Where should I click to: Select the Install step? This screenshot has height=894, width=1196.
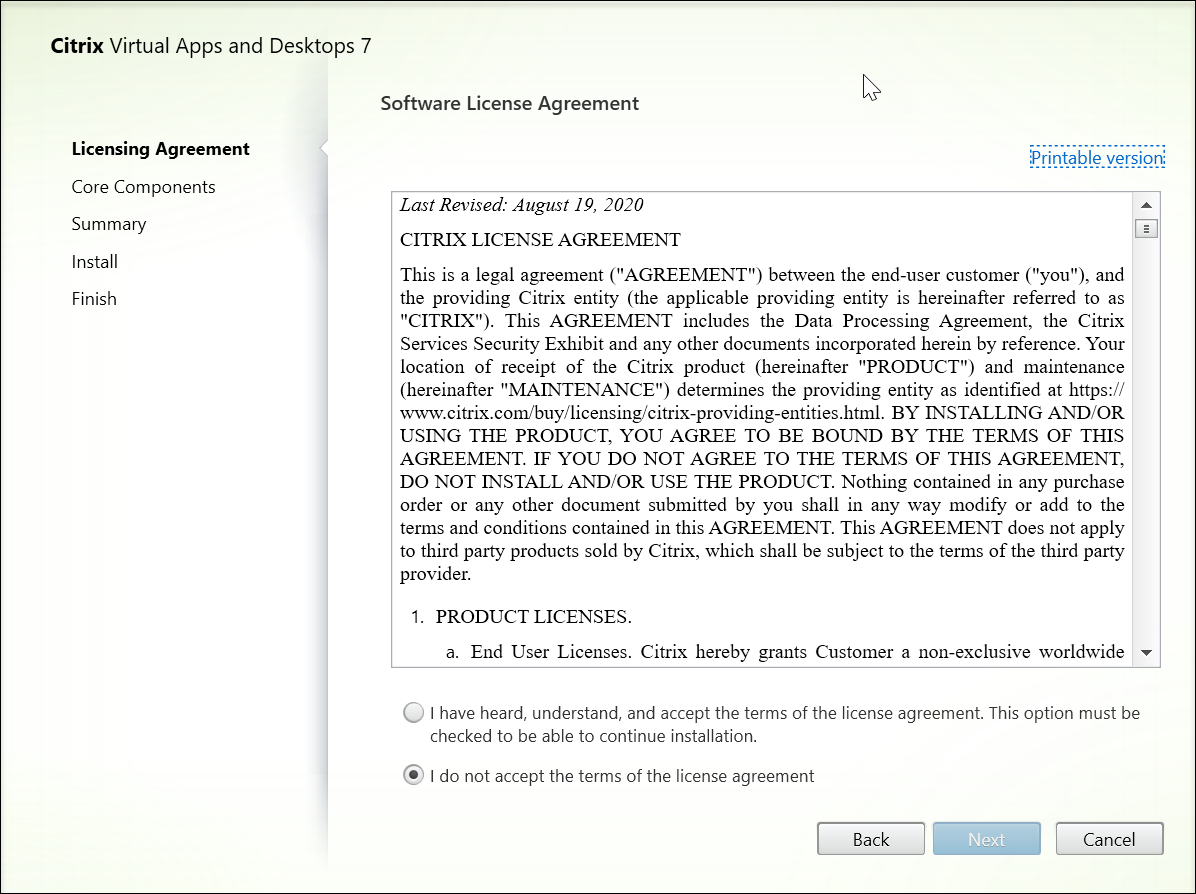click(94, 261)
